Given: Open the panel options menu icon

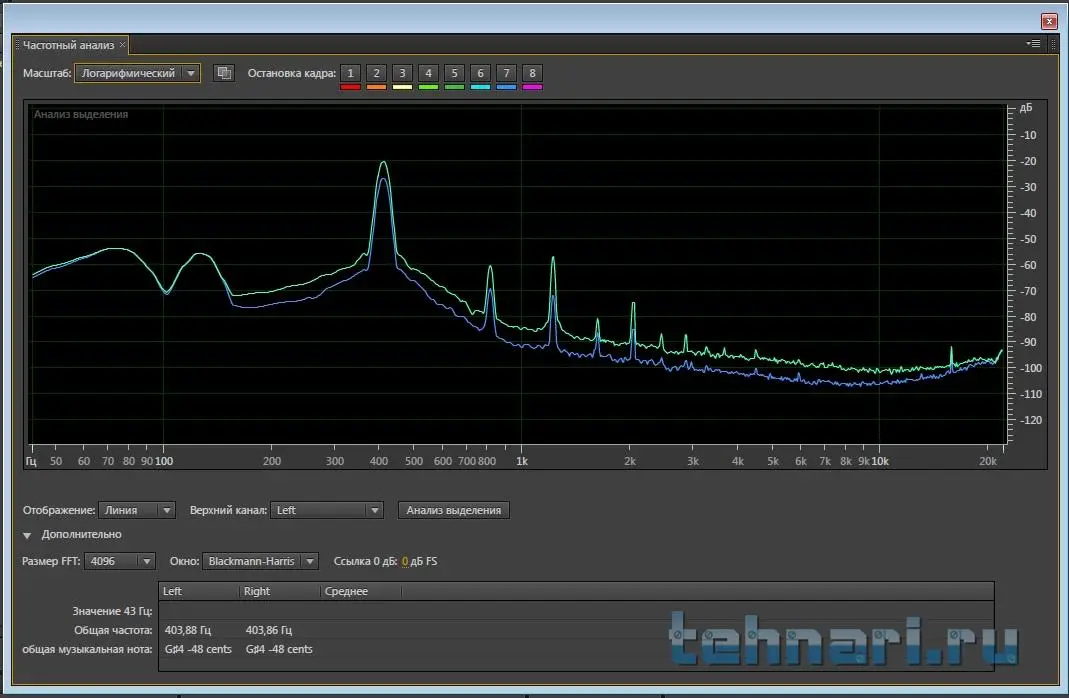Looking at the screenshot, I should coord(1033,44).
